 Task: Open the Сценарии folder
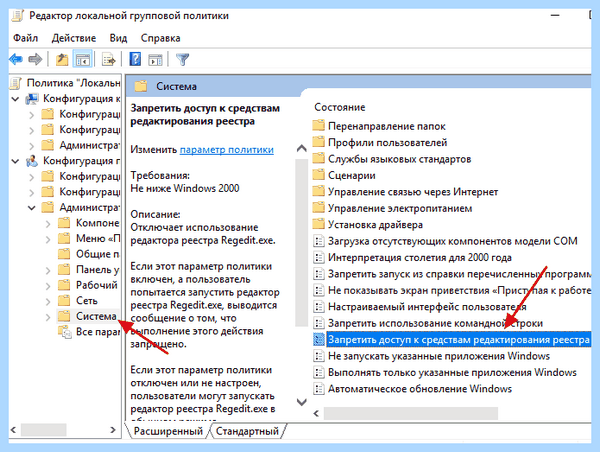click(351, 176)
